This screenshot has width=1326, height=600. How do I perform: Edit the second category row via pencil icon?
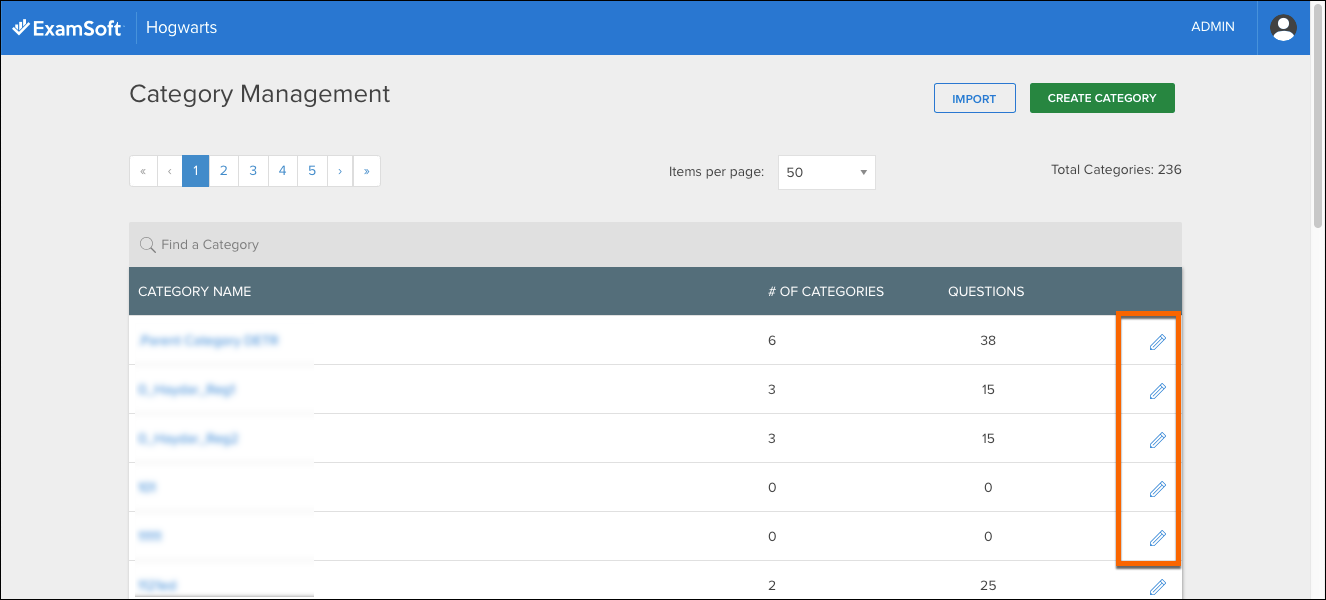point(1157,391)
